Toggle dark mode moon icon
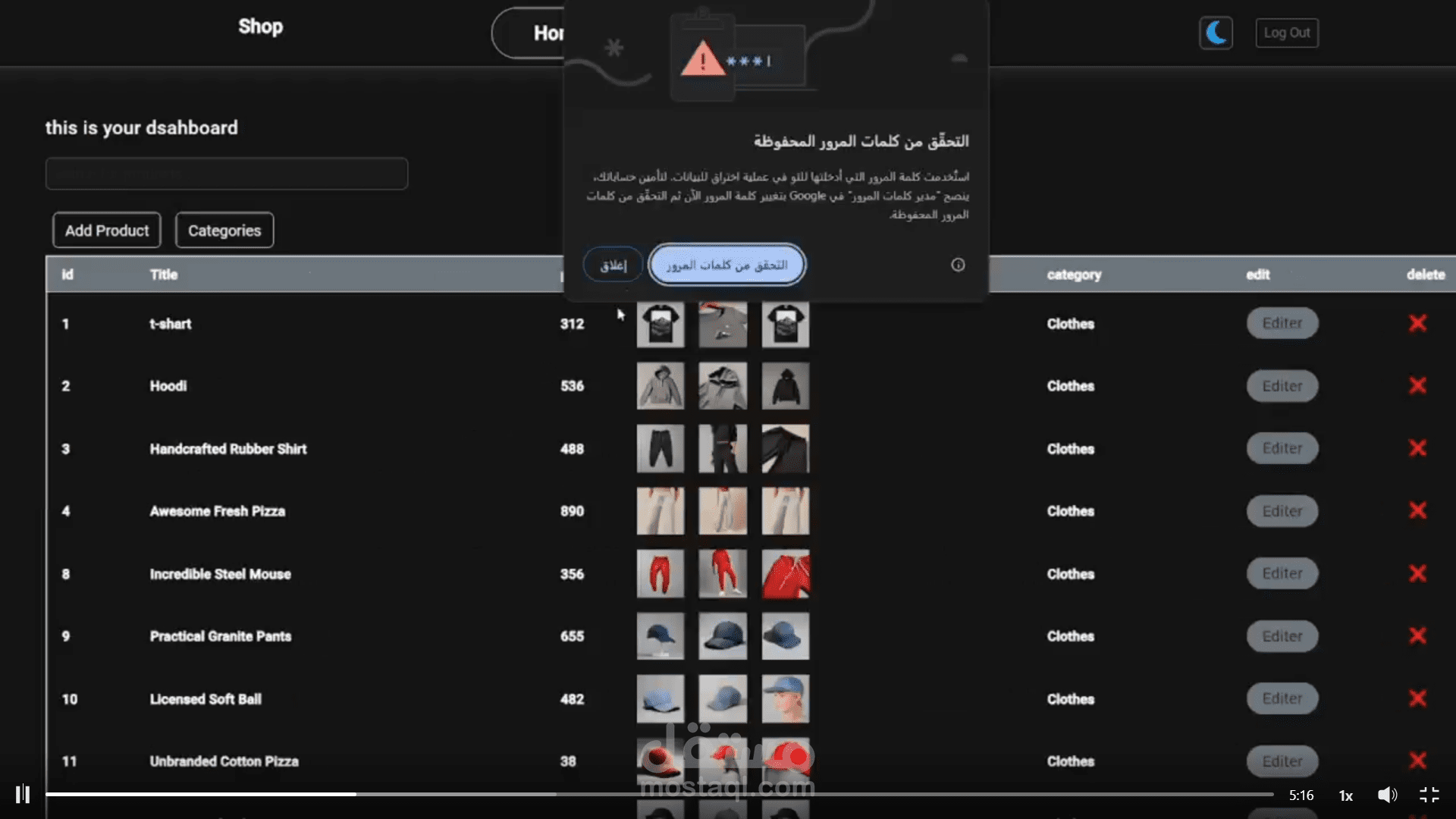1456x819 pixels. pos(1216,33)
